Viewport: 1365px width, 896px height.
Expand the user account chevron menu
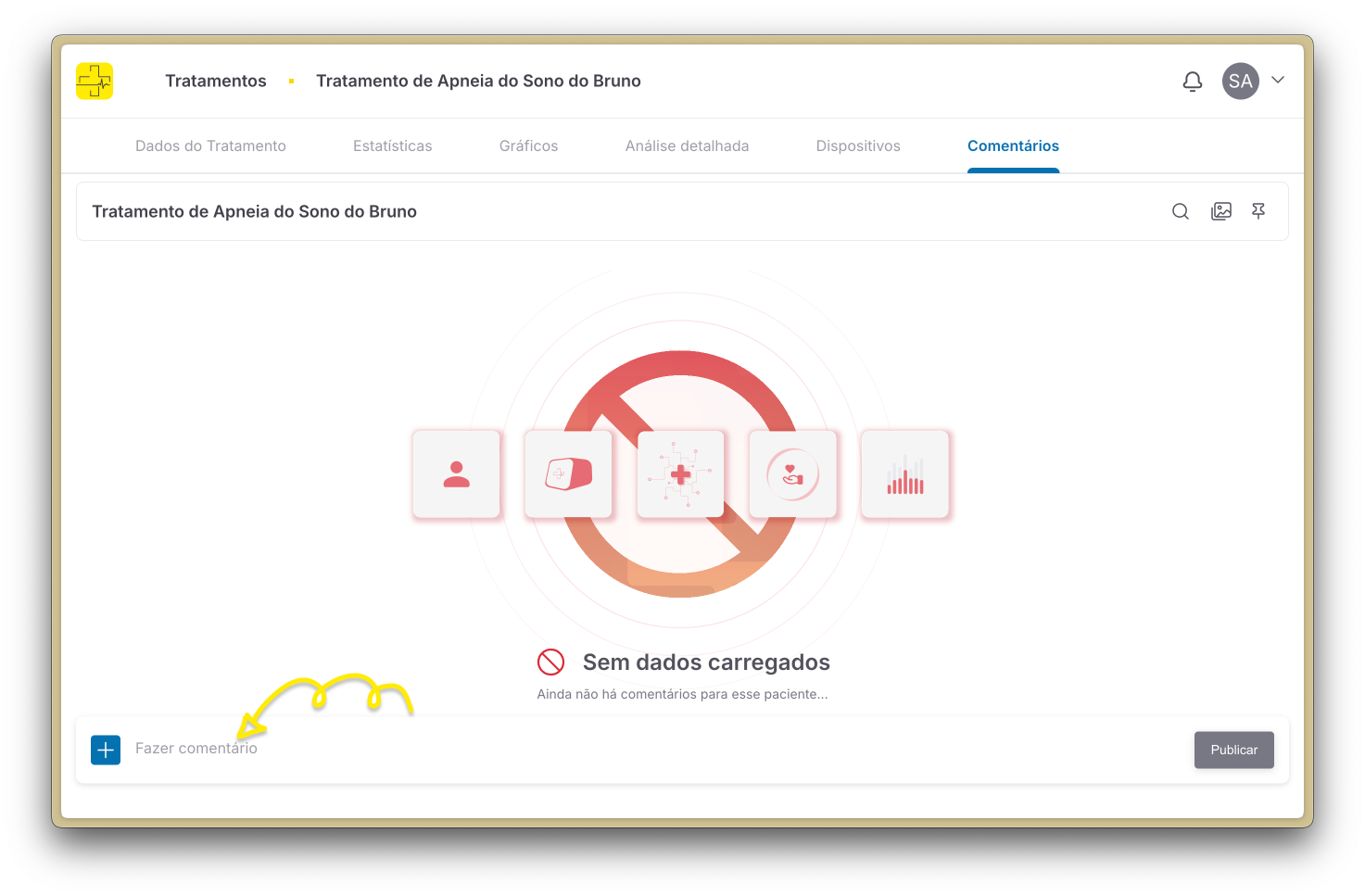[1278, 81]
